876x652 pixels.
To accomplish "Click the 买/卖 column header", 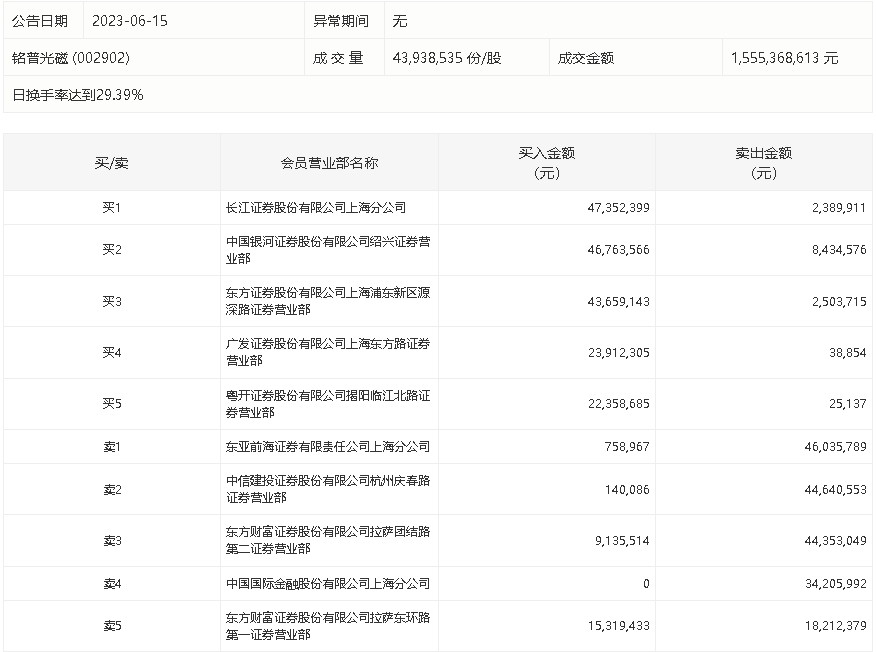I will click(x=112, y=163).
